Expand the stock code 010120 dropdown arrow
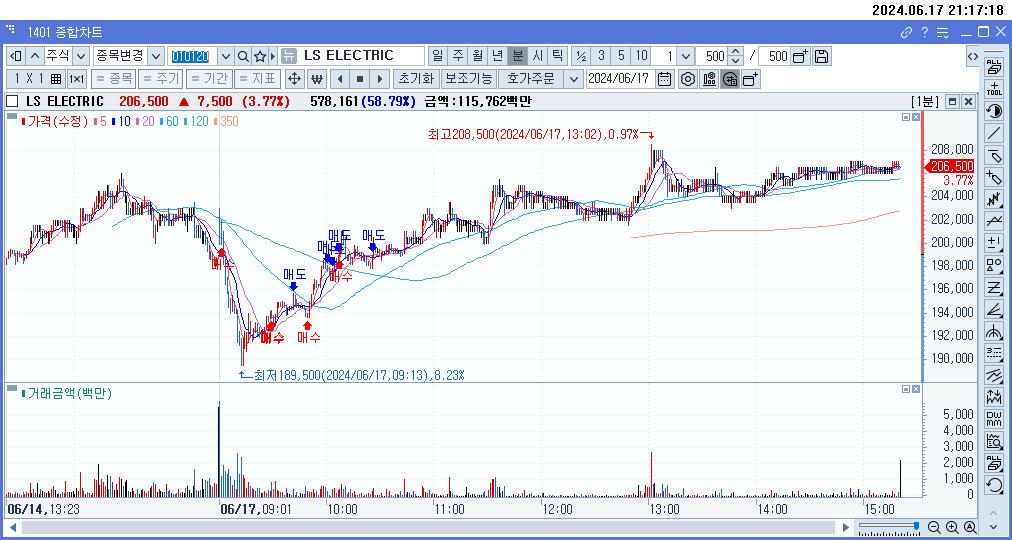This screenshot has height=540, width=1012. pyautogui.click(x=225, y=56)
